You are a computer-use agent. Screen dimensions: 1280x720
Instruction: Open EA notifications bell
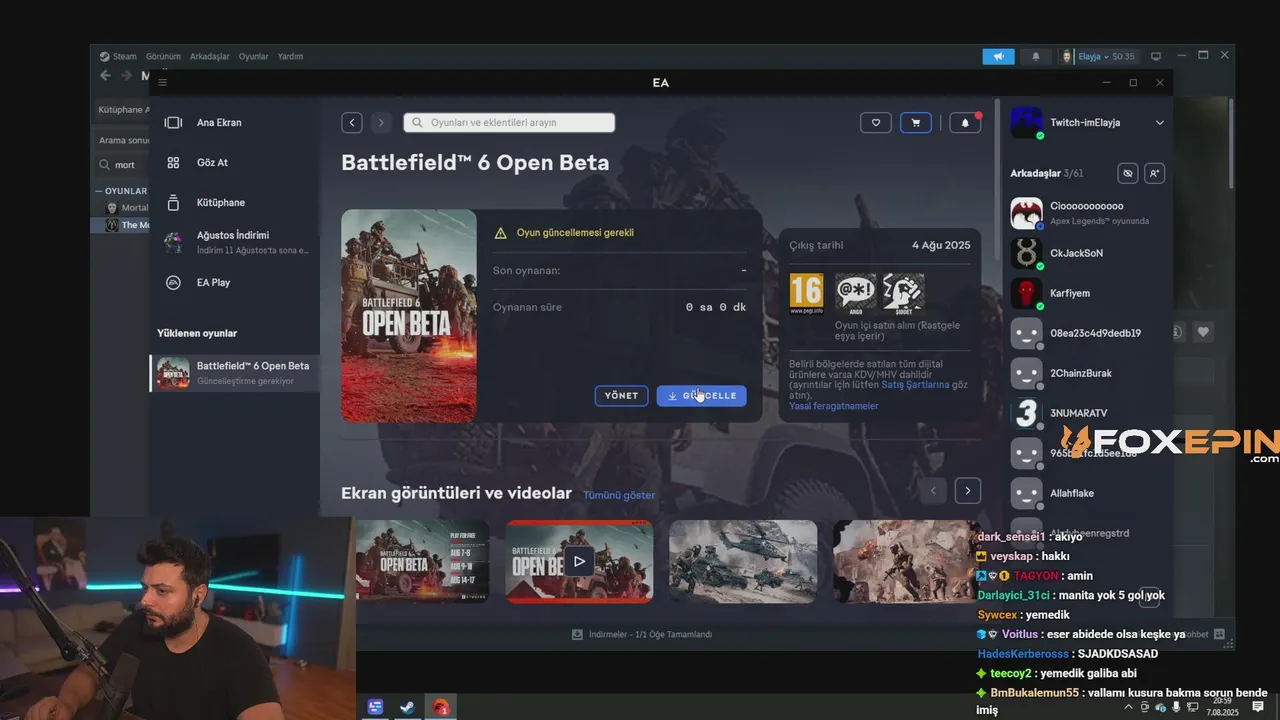[965, 122]
